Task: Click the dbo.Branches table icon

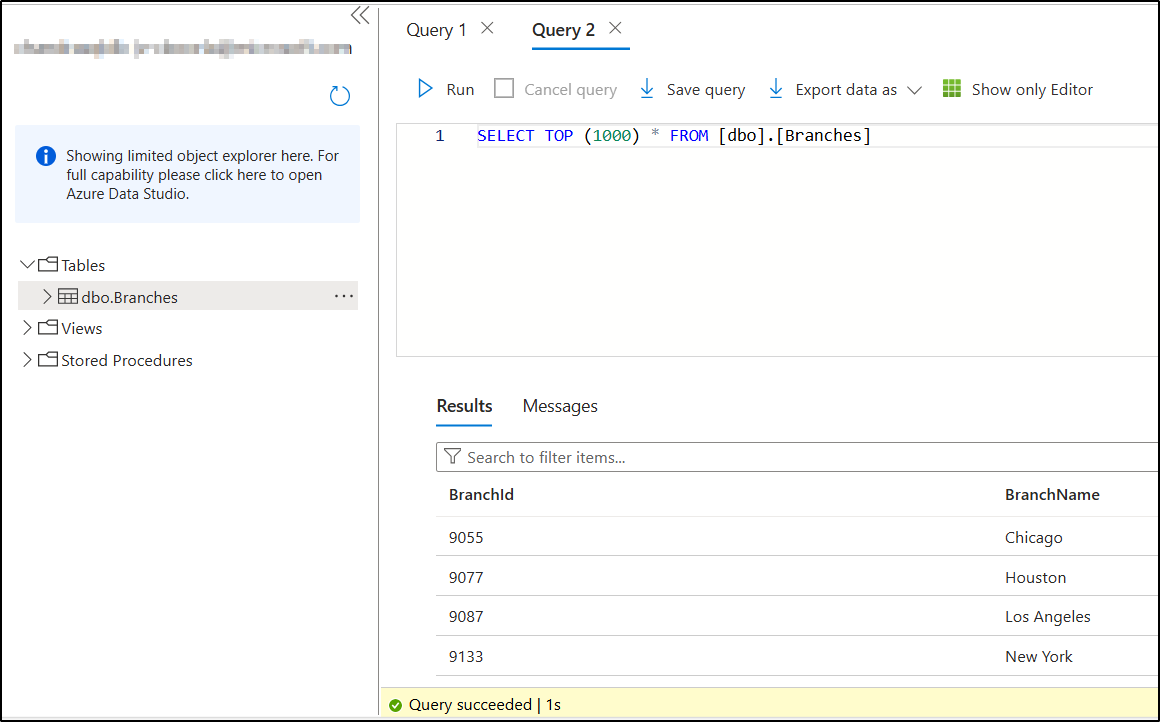Action: click(x=68, y=297)
